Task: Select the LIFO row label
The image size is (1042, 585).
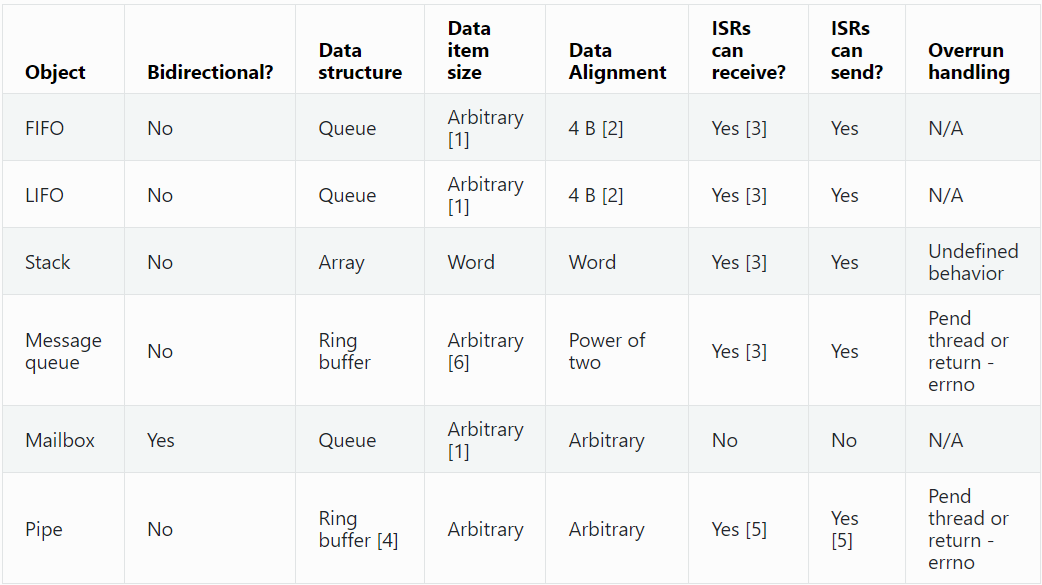Action: 44,195
